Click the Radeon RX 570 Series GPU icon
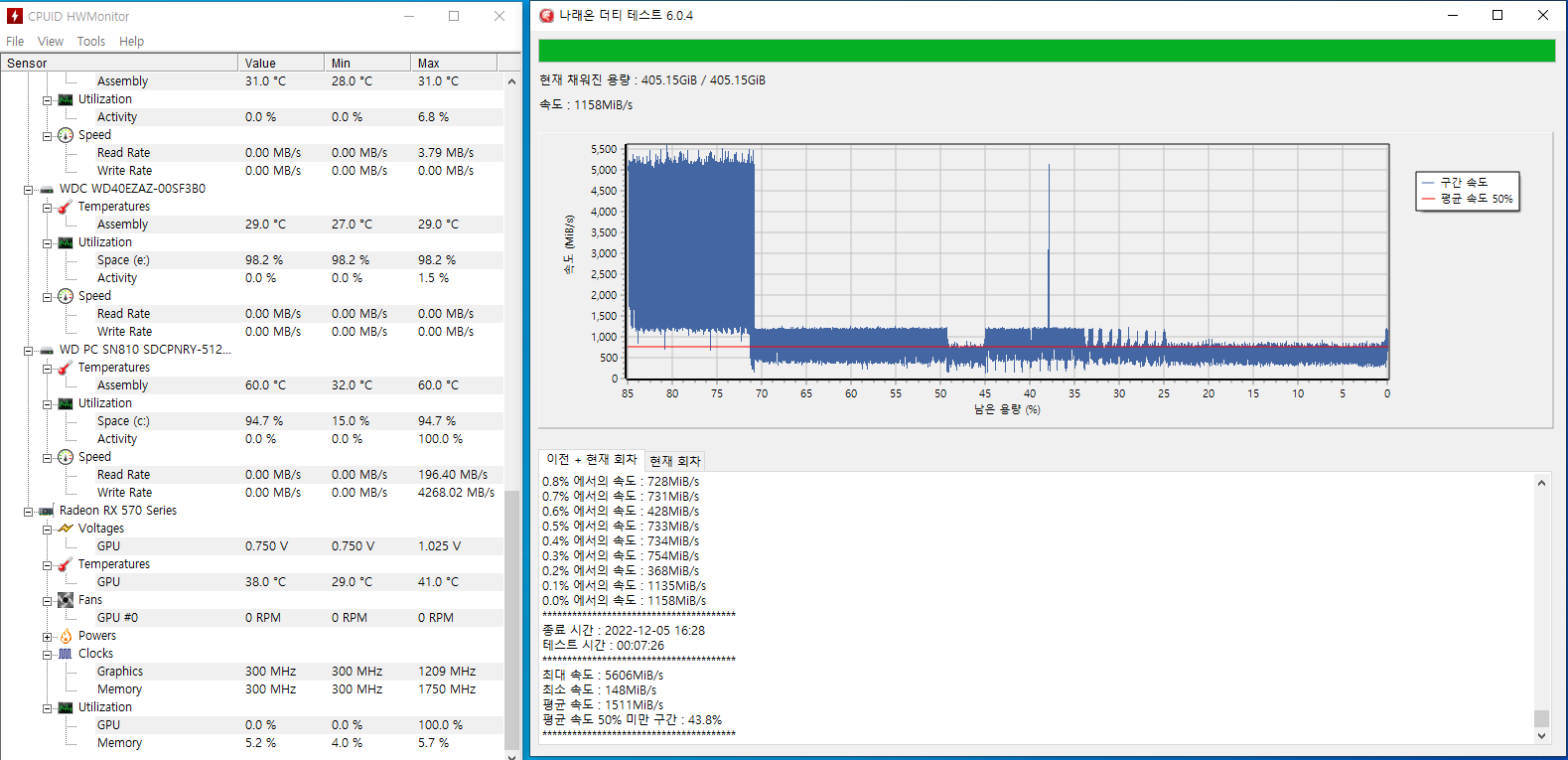Viewport: 1568px width, 760px height. tap(47, 511)
